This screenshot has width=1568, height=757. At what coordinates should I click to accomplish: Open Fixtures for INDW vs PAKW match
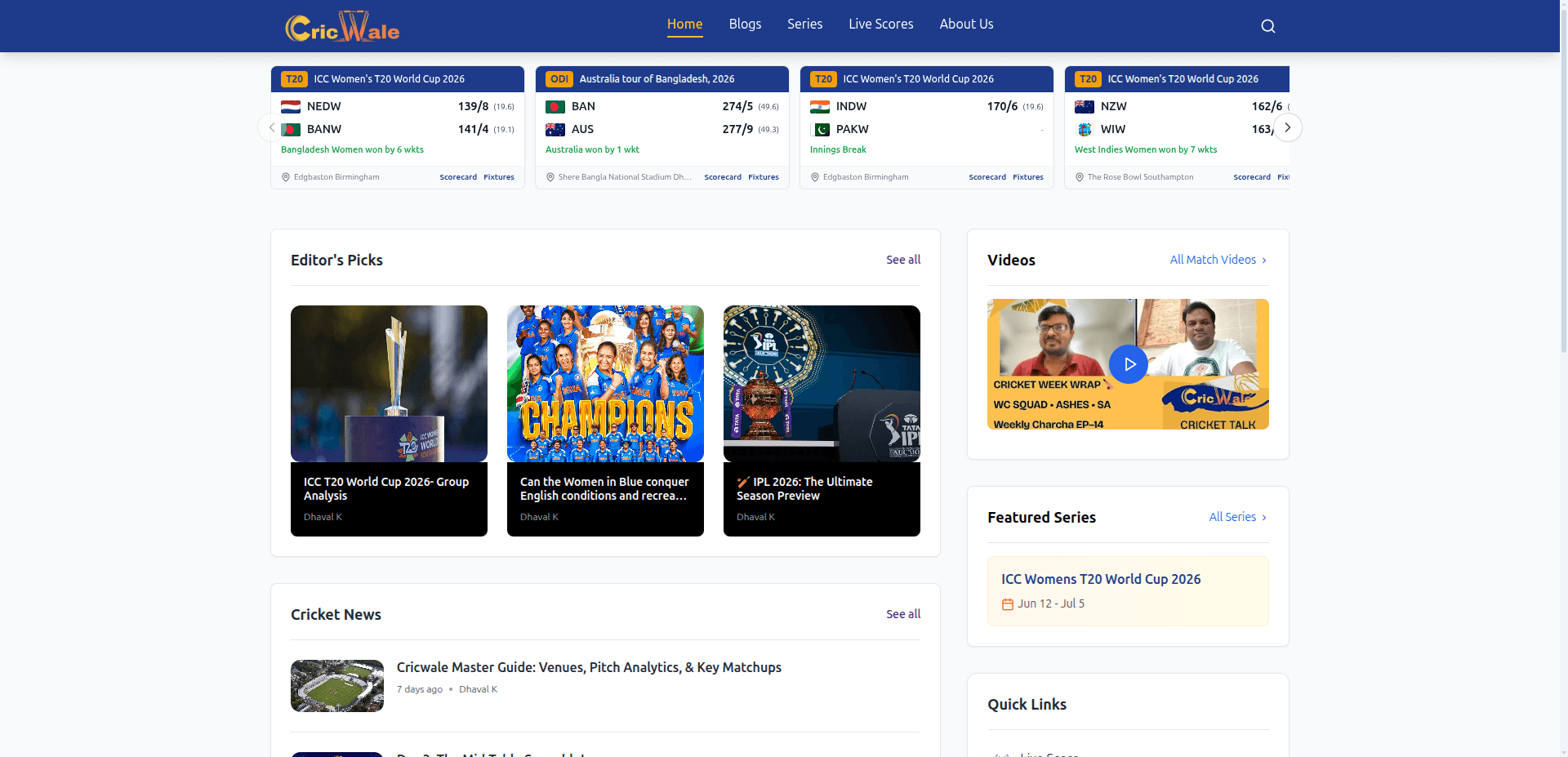click(1028, 177)
